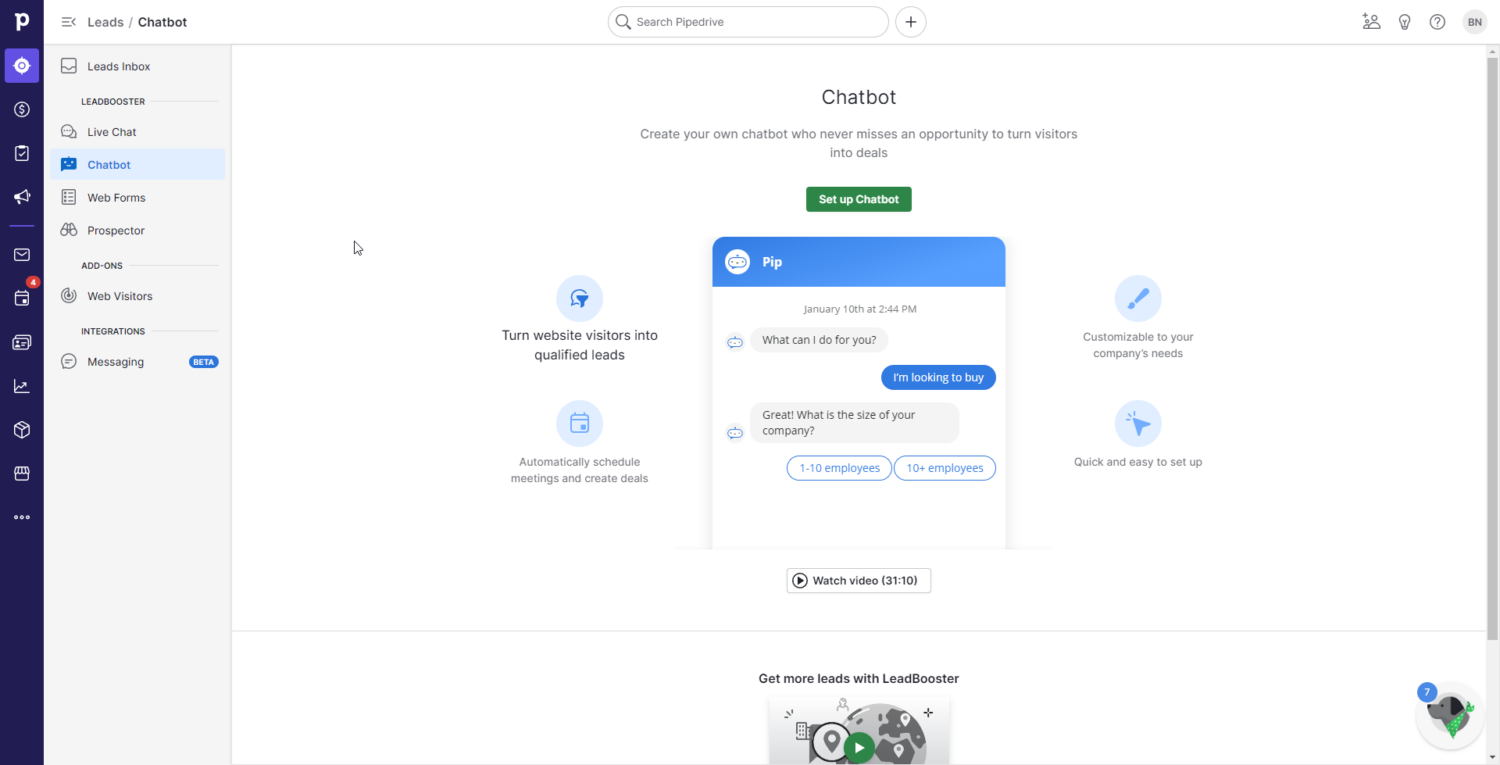Screen dimensions: 1500x765
Task: Click the quick add plus button
Action: tap(910, 22)
